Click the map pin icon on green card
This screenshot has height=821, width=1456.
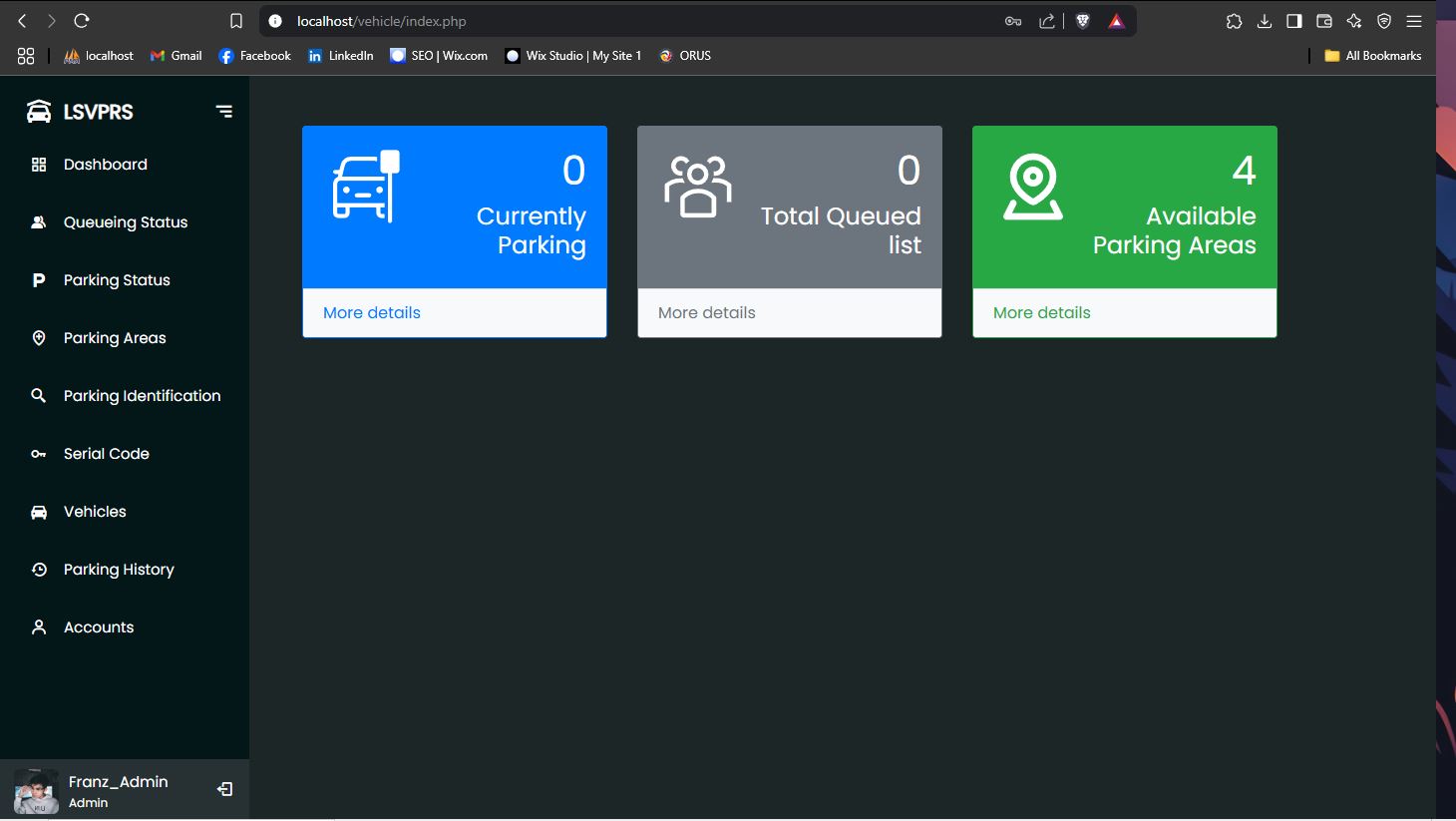(1033, 187)
